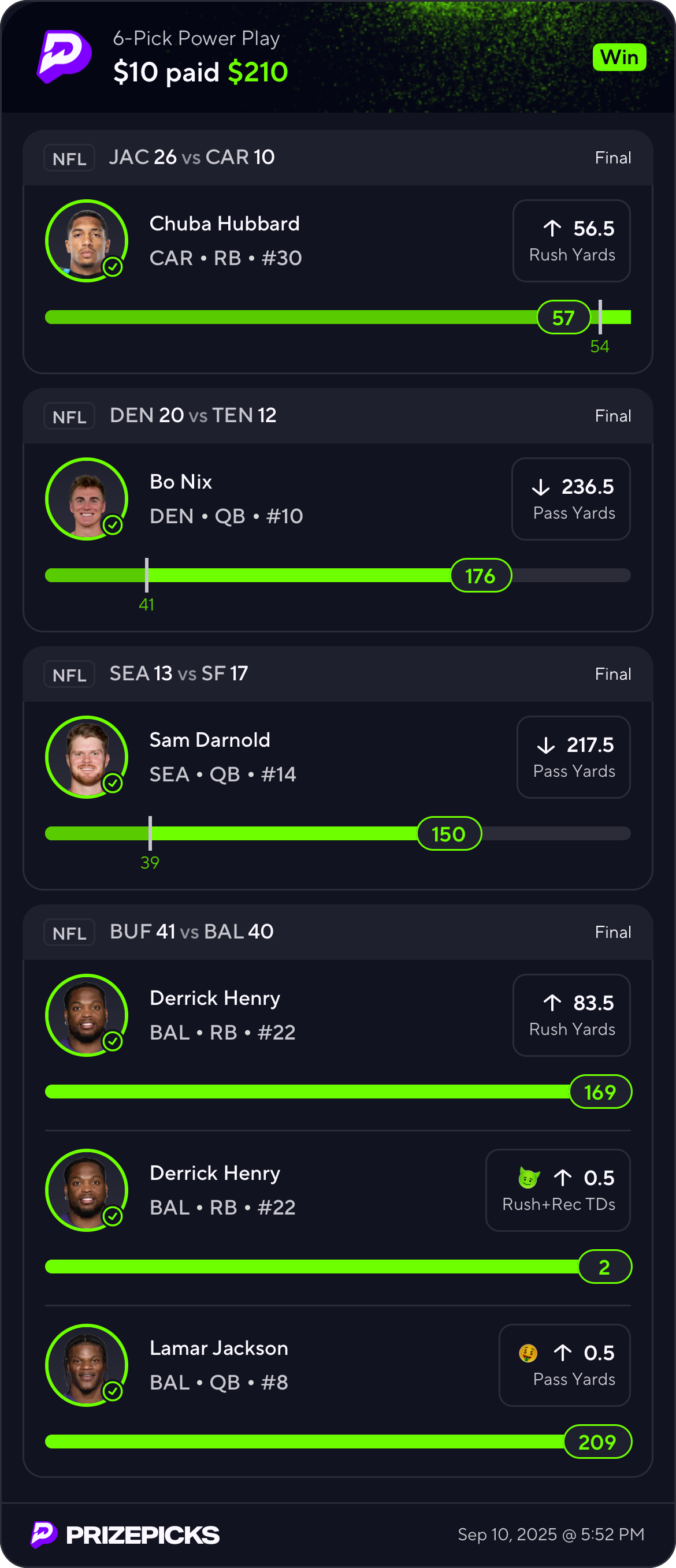Click the green demon icon on Henry's TD pick
This screenshot has height=1568, width=676.
coord(529,1178)
